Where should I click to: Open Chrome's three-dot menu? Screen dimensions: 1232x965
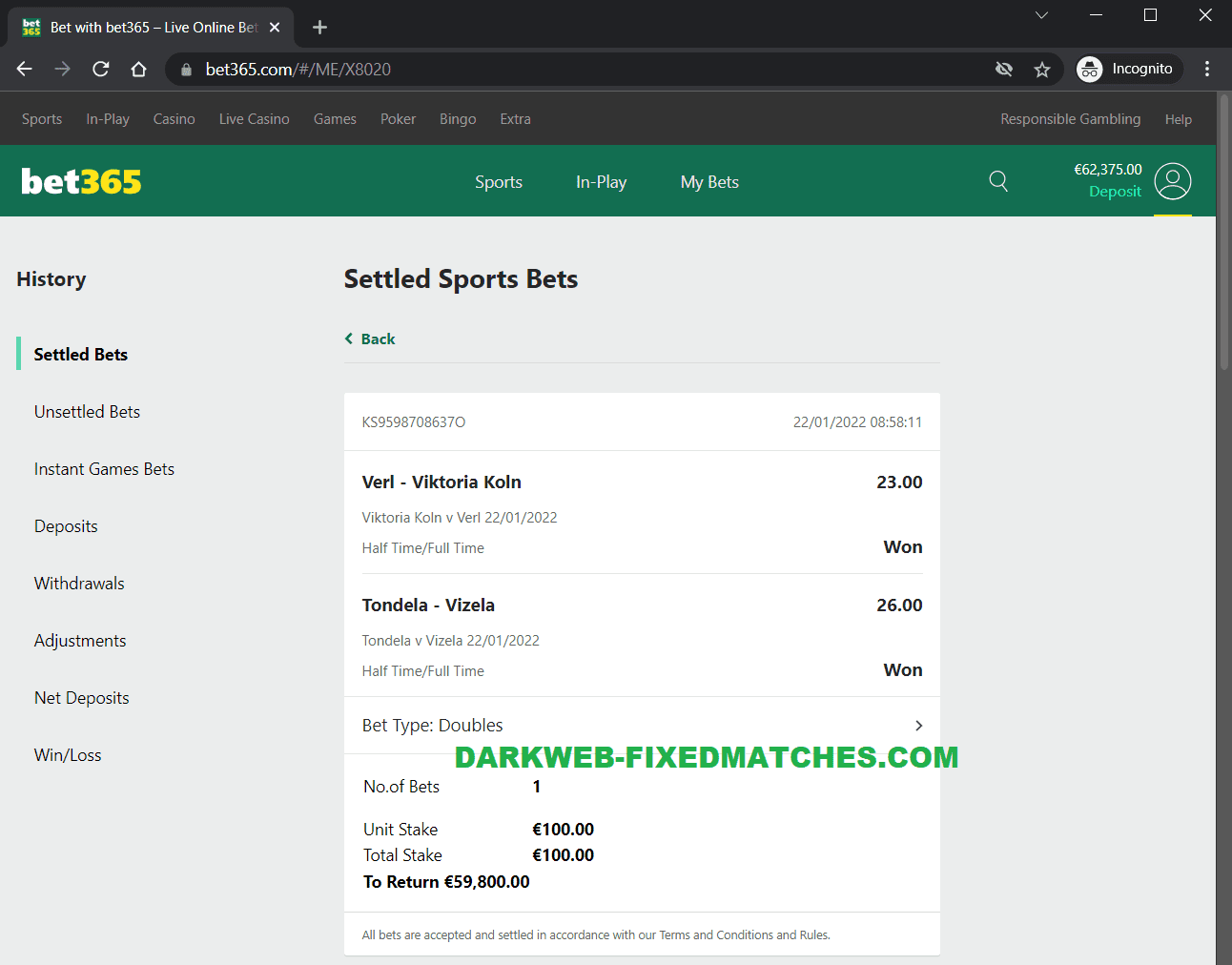(1207, 69)
